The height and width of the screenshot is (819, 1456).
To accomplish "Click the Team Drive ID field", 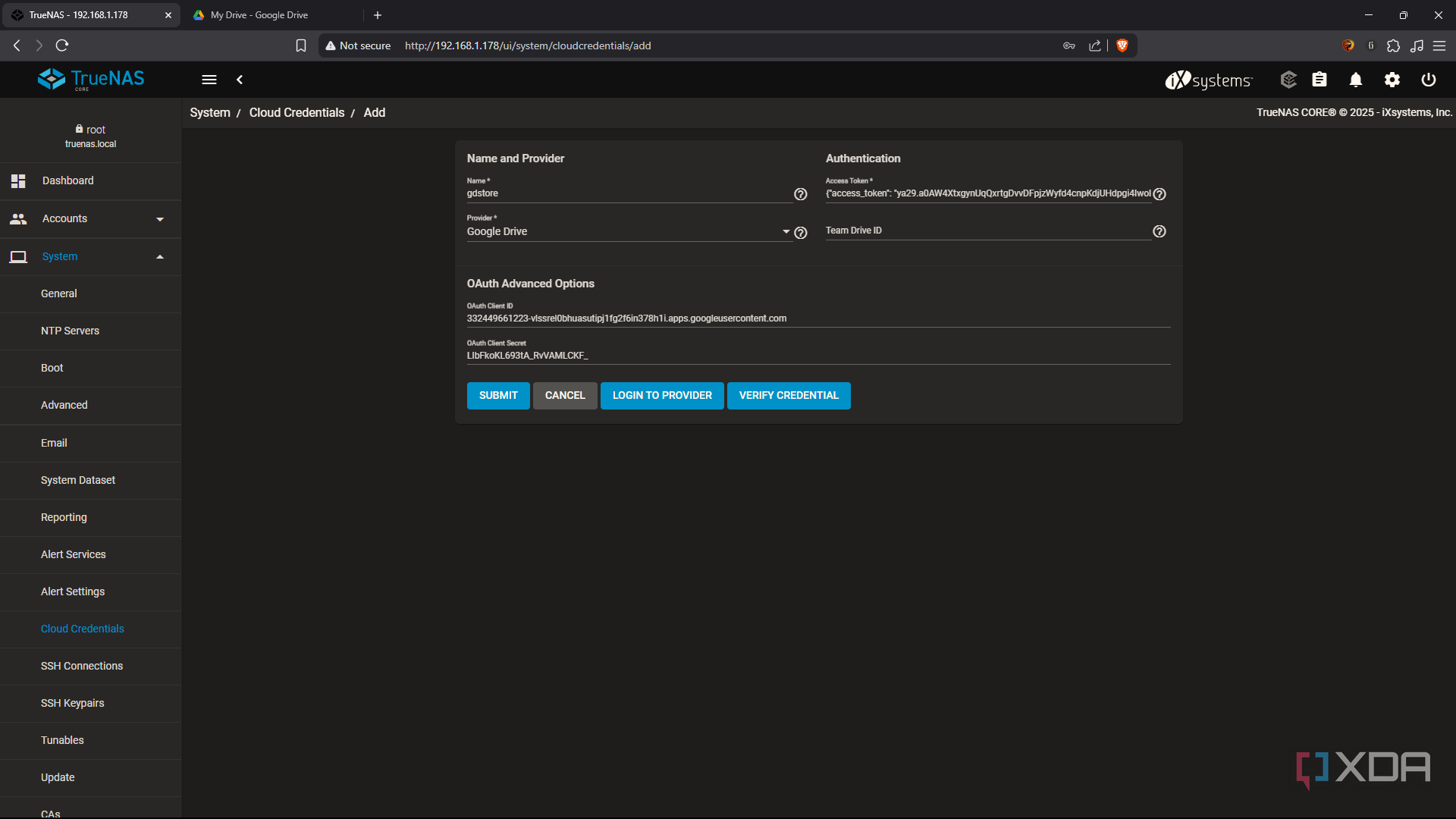I will pyautogui.click(x=988, y=231).
